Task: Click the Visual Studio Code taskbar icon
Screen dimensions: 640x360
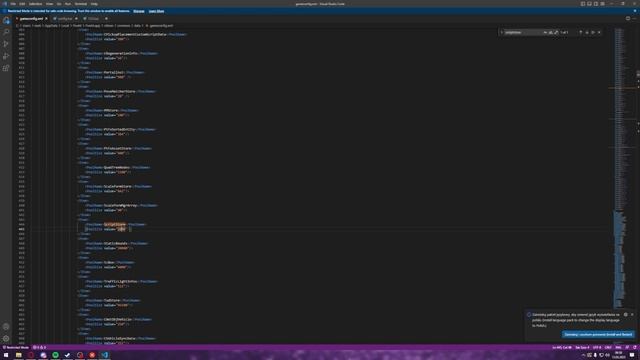Action: 104,355
